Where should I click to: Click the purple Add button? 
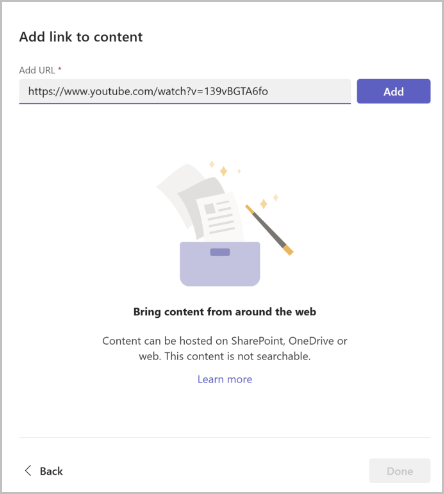[x=393, y=91]
